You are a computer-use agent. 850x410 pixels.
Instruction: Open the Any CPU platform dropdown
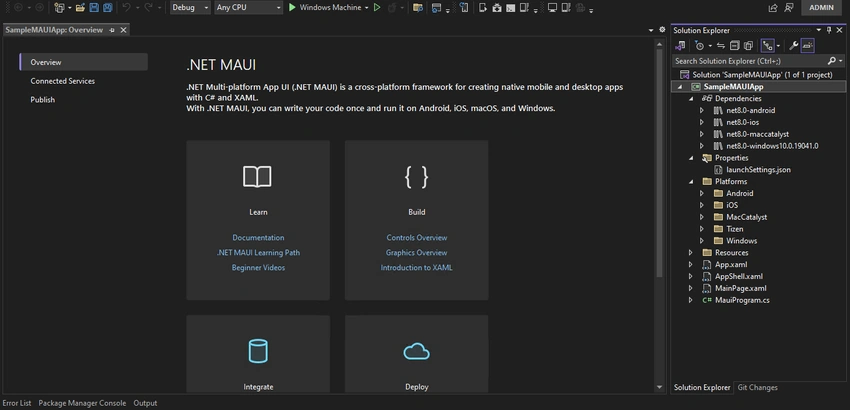pos(248,8)
